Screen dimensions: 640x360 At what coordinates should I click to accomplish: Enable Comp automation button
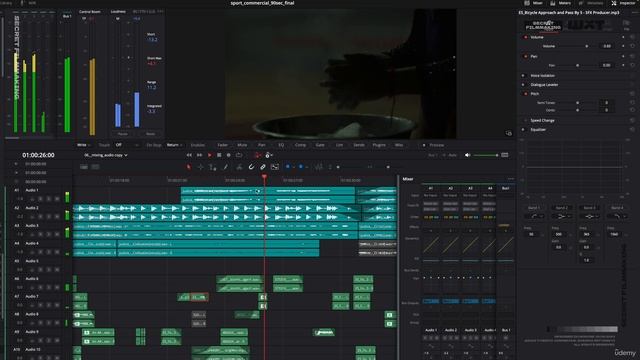pyautogui.click(x=300, y=145)
